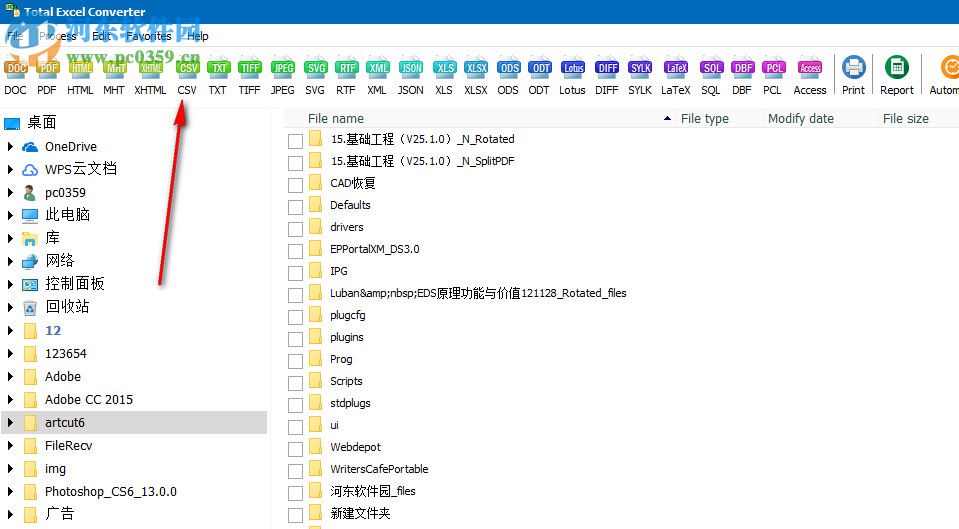Open the Edit menu
959x529 pixels.
click(x=102, y=36)
